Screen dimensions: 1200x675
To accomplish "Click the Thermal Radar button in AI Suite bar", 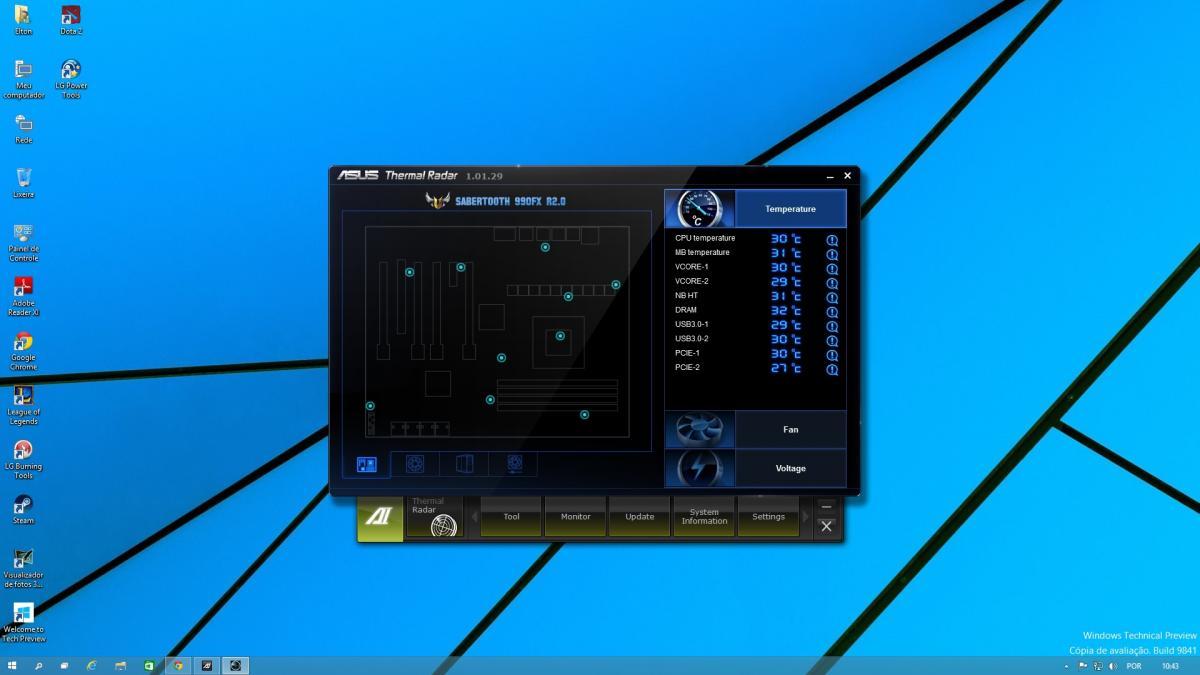I will [435, 517].
